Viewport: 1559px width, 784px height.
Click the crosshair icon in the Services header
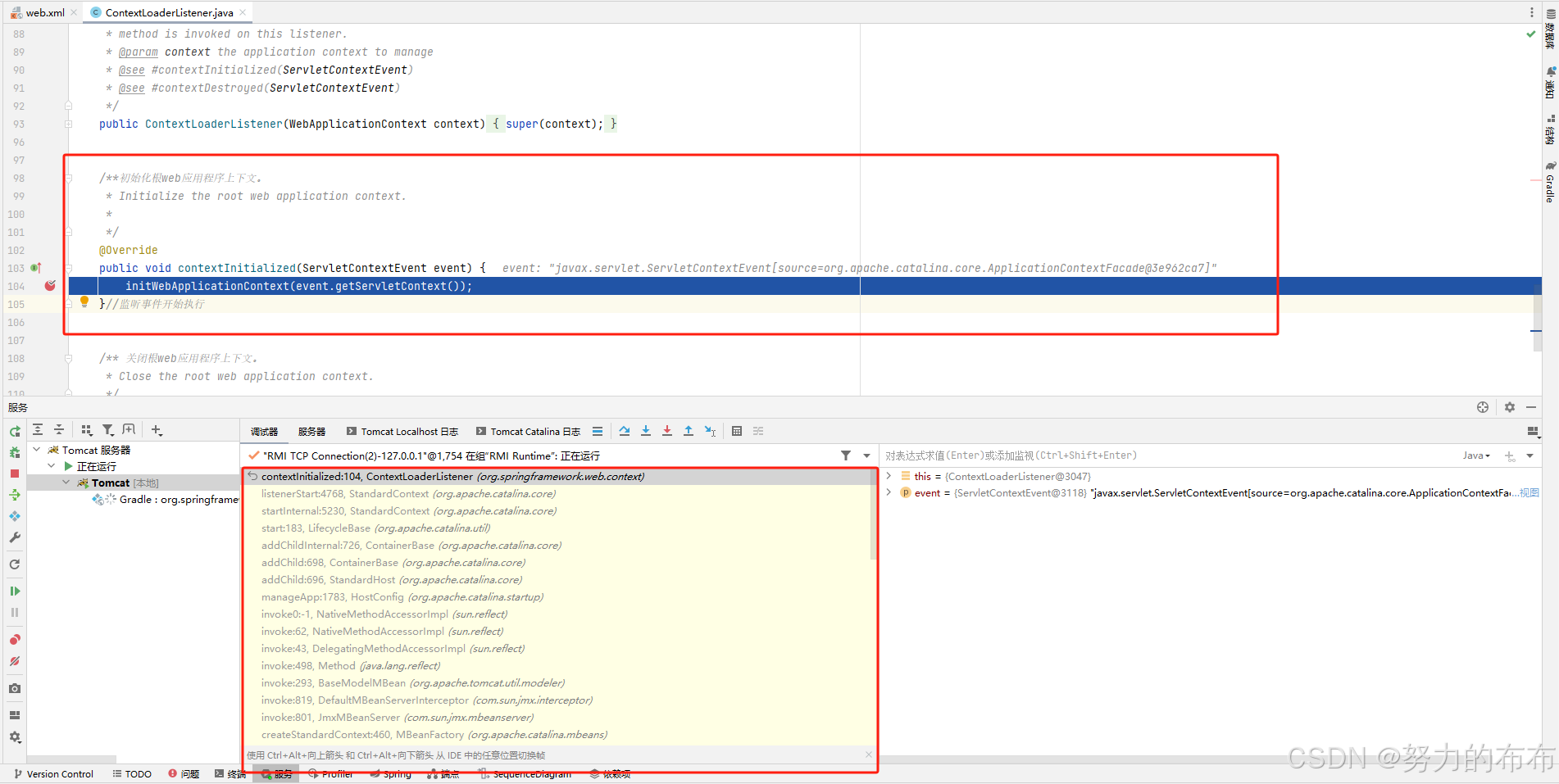tap(1483, 407)
